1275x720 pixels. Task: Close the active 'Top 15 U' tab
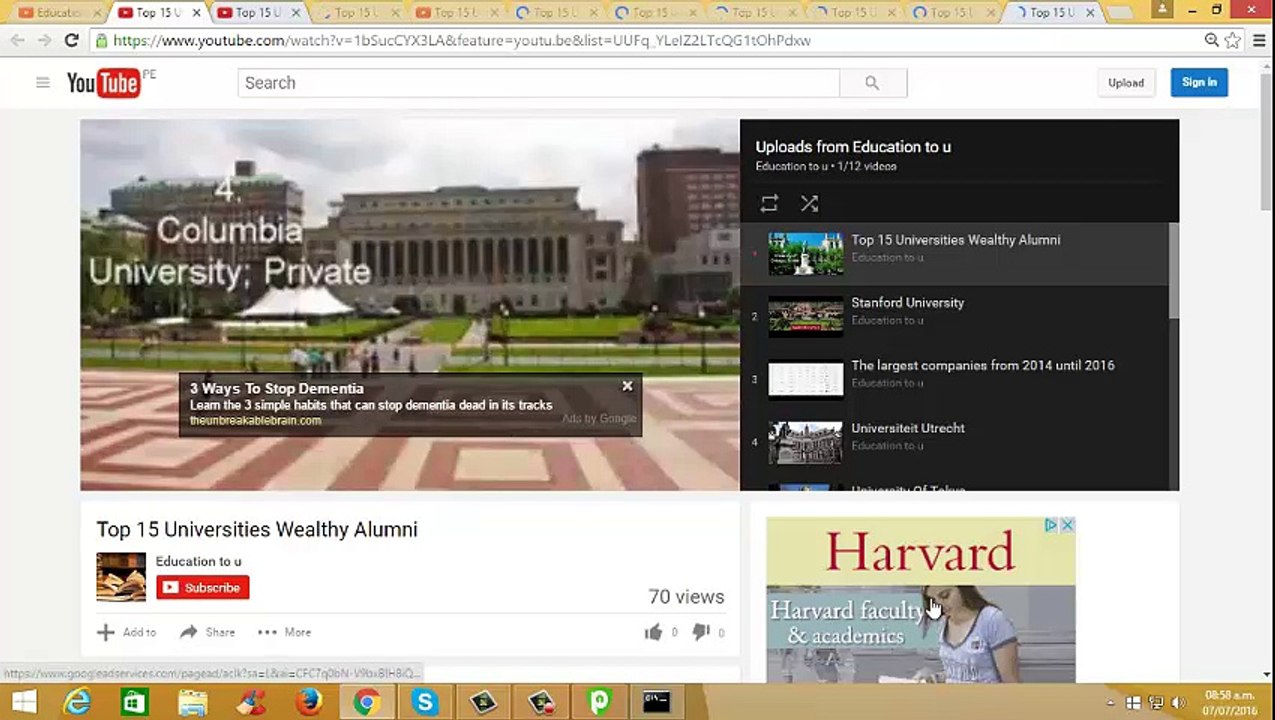(x=195, y=13)
